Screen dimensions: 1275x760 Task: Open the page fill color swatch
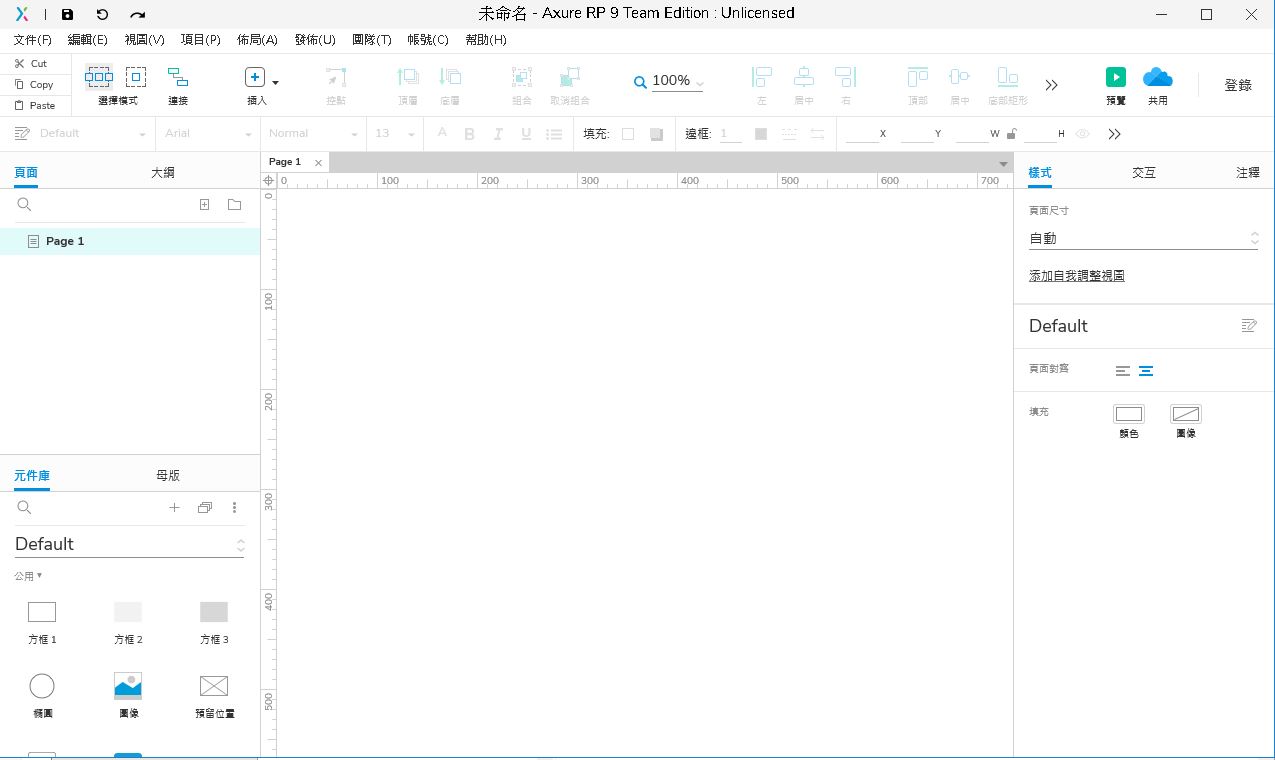click(1129, 414)
